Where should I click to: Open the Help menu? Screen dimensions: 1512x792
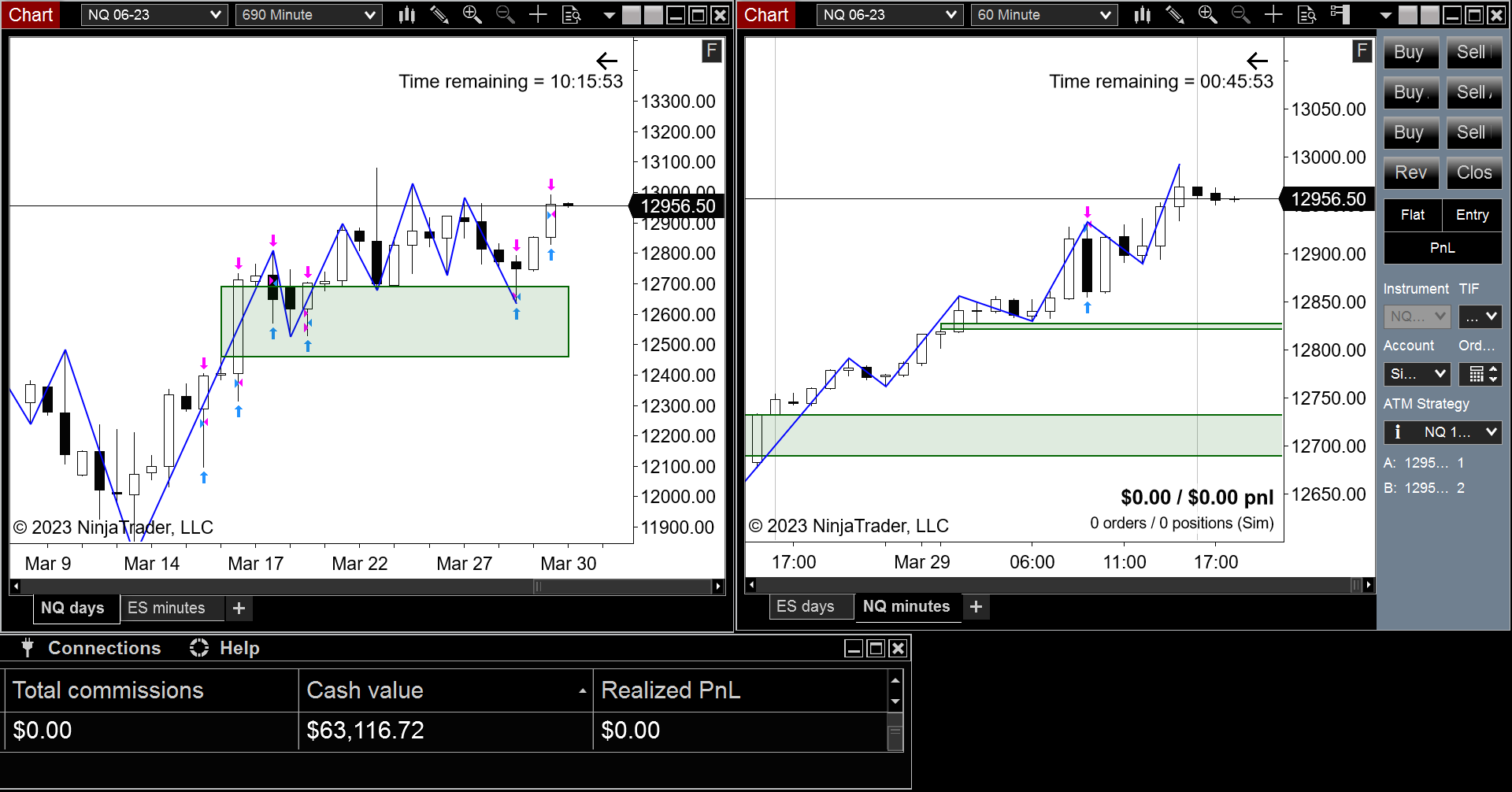(x=239, y=648)
